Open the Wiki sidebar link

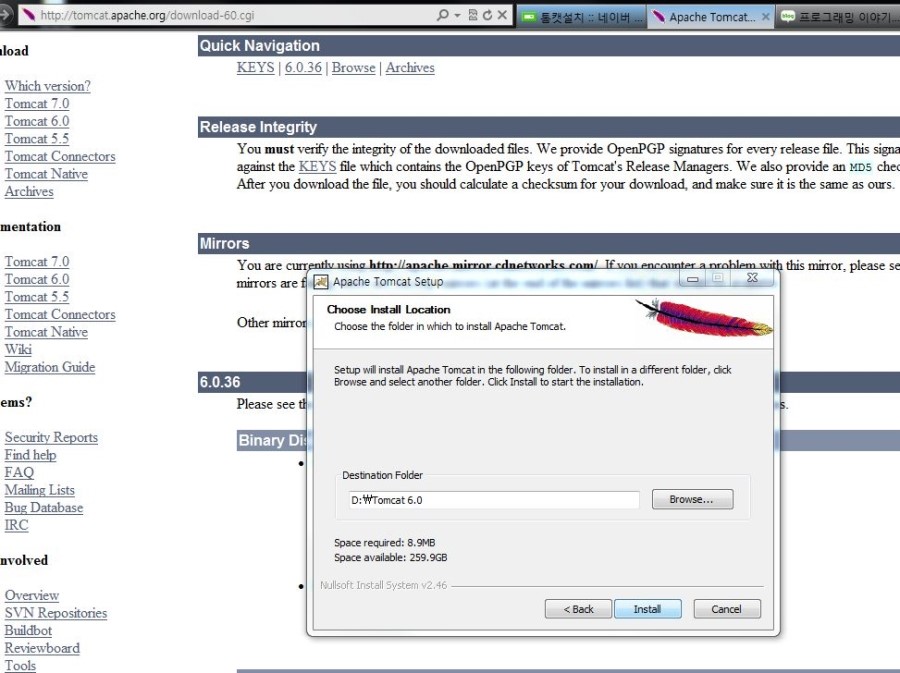tap(18, 349)
